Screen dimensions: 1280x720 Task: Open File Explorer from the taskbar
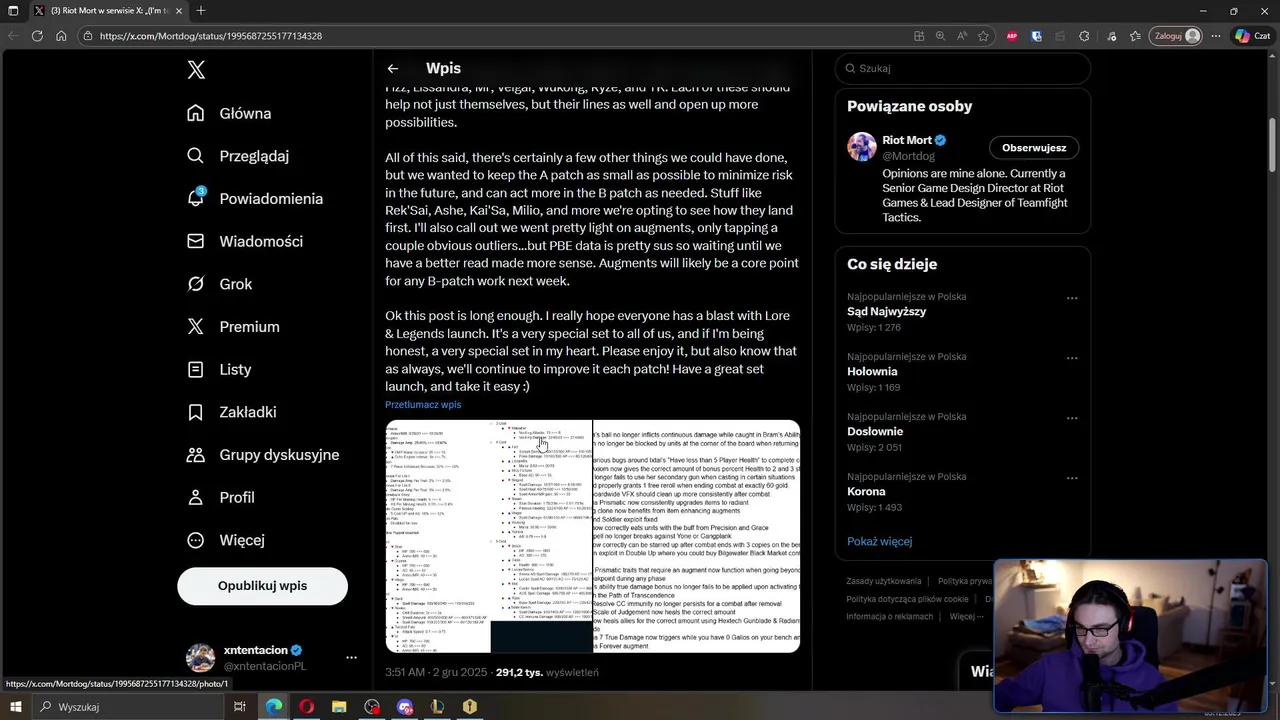click(339, 707)
